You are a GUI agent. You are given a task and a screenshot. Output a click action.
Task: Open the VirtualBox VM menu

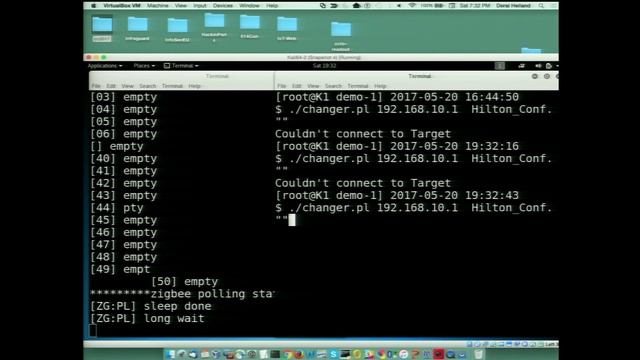click(122, 6)
